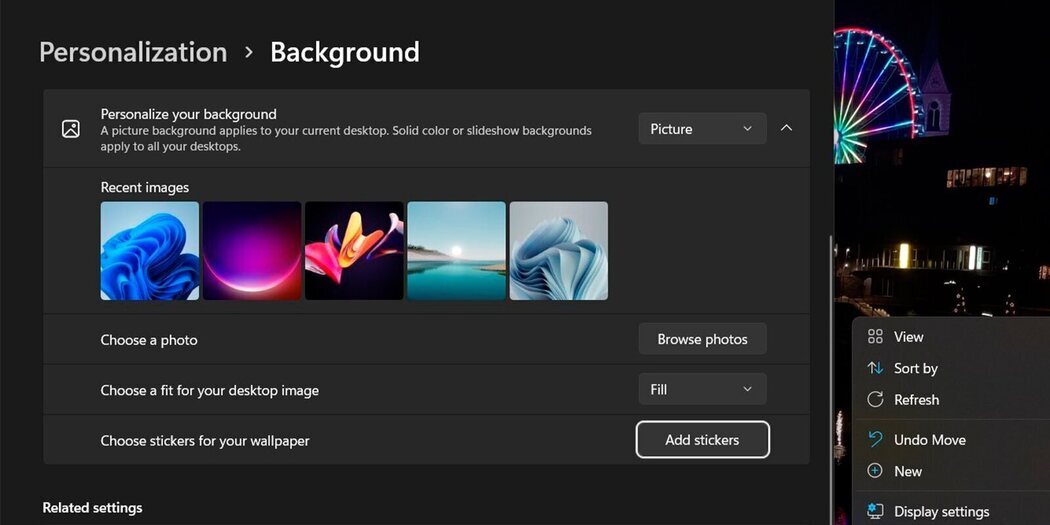
Task: Choose the colorful flower wallpaper thumbnail
Action: point(354,251)
